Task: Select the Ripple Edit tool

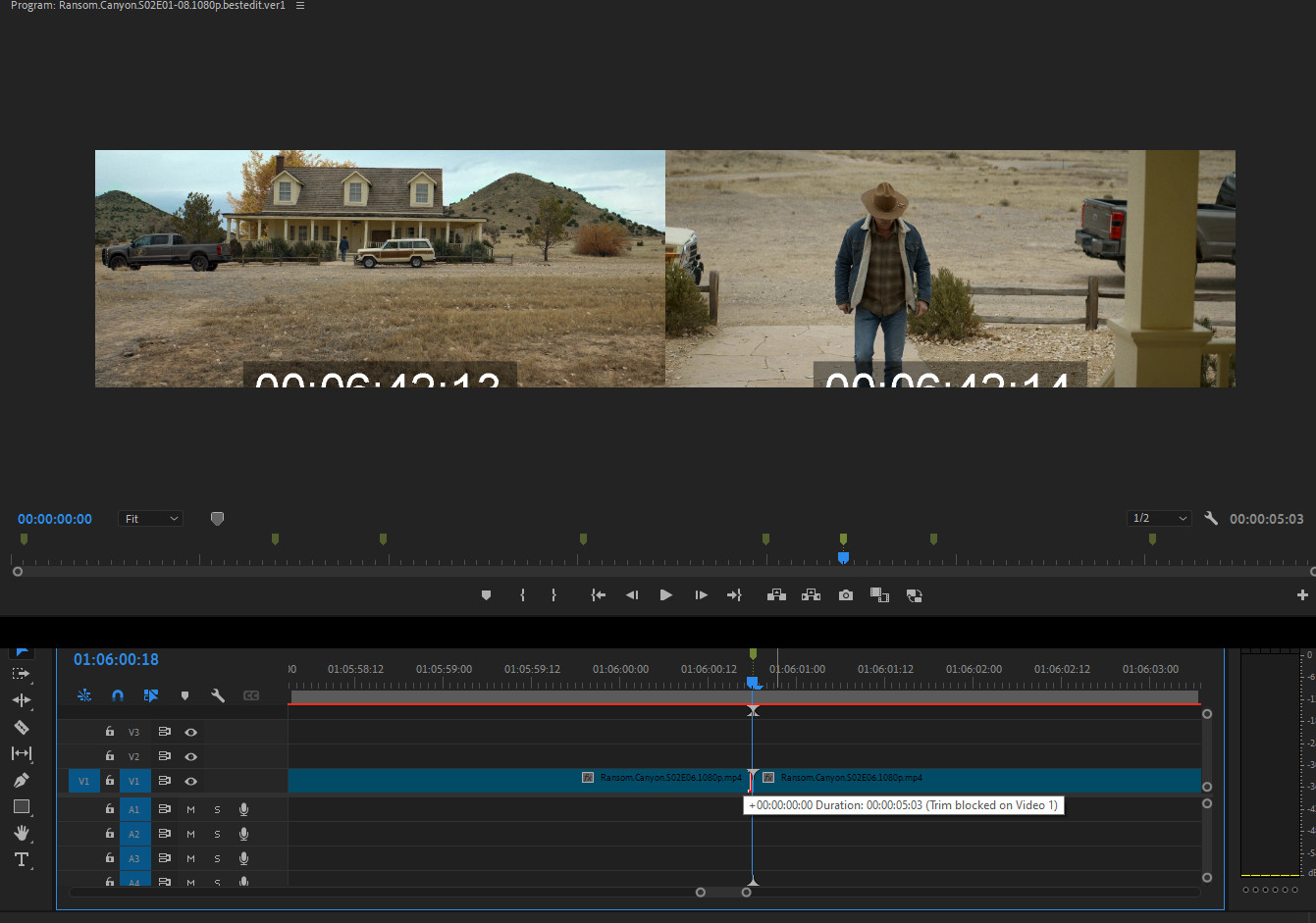Action: click(21, 700)
